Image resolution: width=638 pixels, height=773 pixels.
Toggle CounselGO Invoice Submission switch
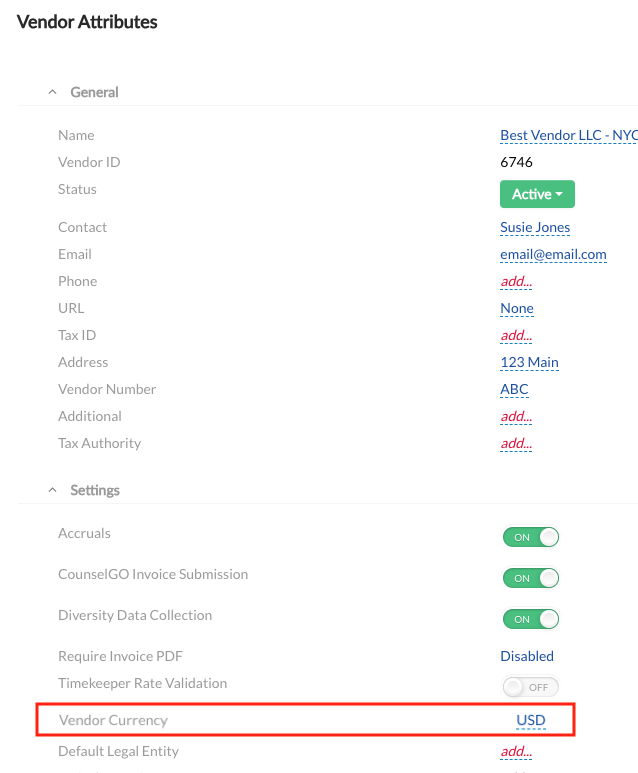pyautogui.click(x=530, y=578)
